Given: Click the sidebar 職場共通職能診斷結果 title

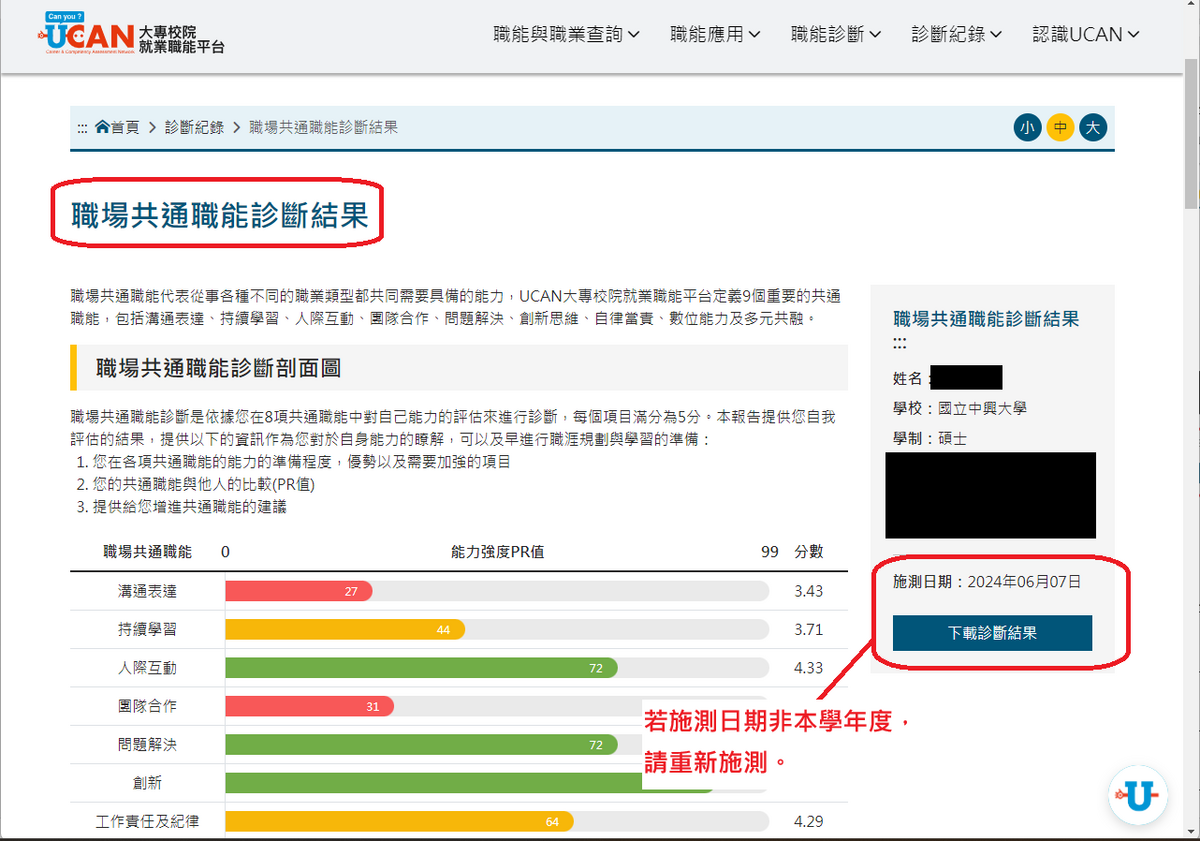Looking at the screenshot, I should coord(986,319).
